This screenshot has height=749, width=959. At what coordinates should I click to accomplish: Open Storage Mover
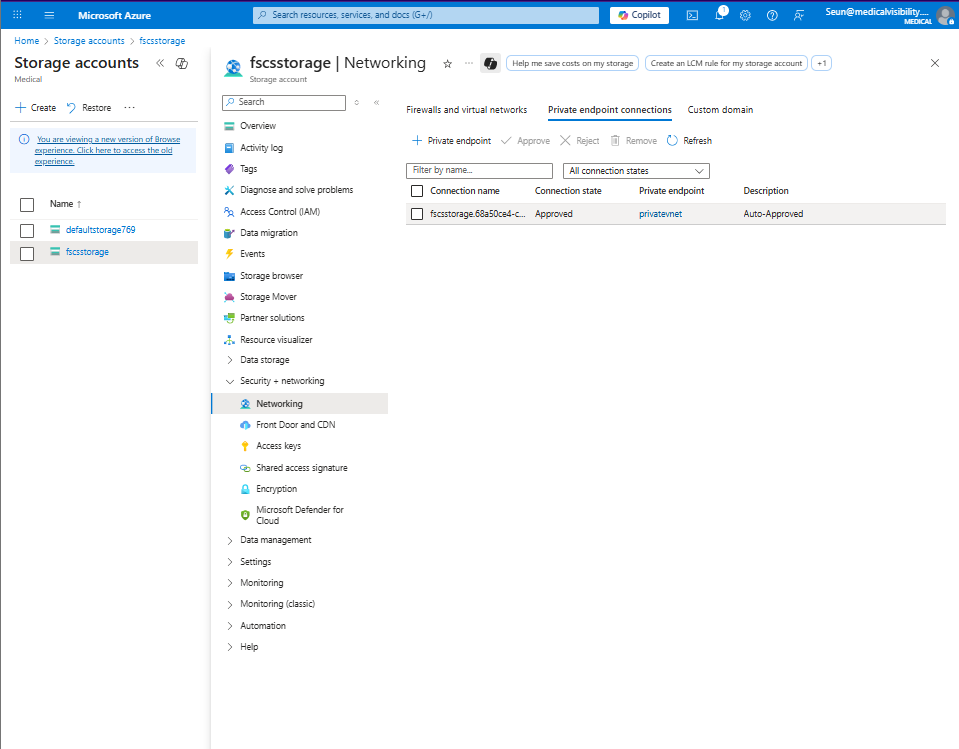[268, 297]
